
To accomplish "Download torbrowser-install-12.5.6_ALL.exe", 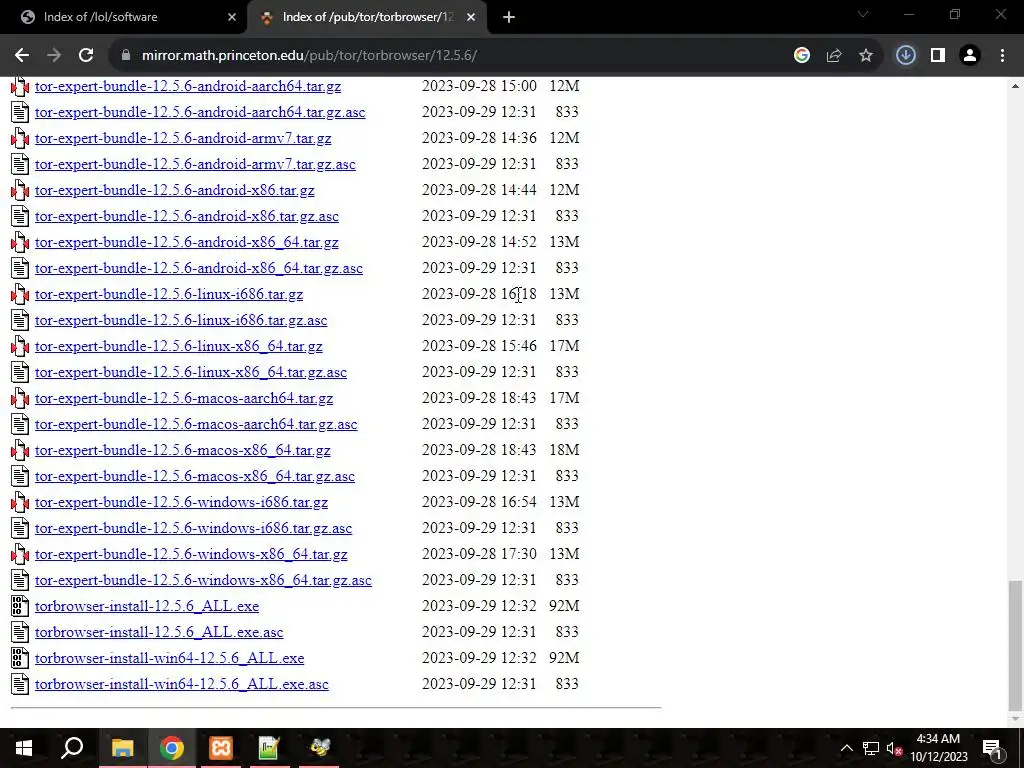I will (x=147, y=606).
